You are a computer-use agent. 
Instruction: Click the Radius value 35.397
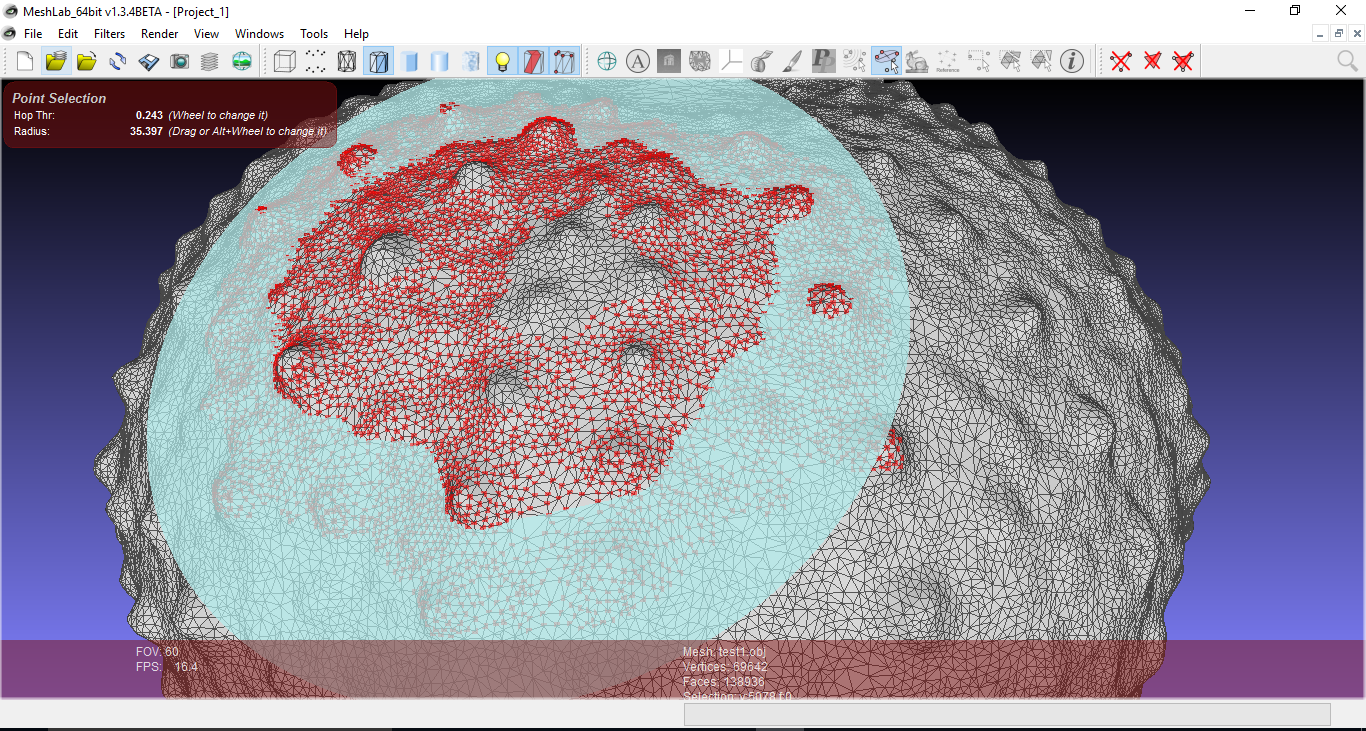pyautogui.click(x=146, y=131)
